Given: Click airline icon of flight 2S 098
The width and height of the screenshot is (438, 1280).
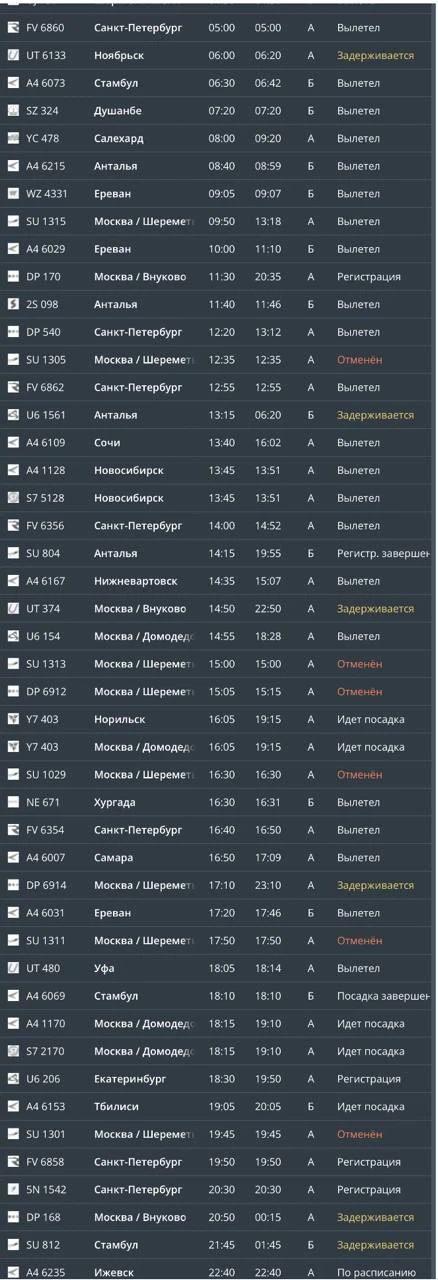Looking at the screenshot, I should click(13, 304).
